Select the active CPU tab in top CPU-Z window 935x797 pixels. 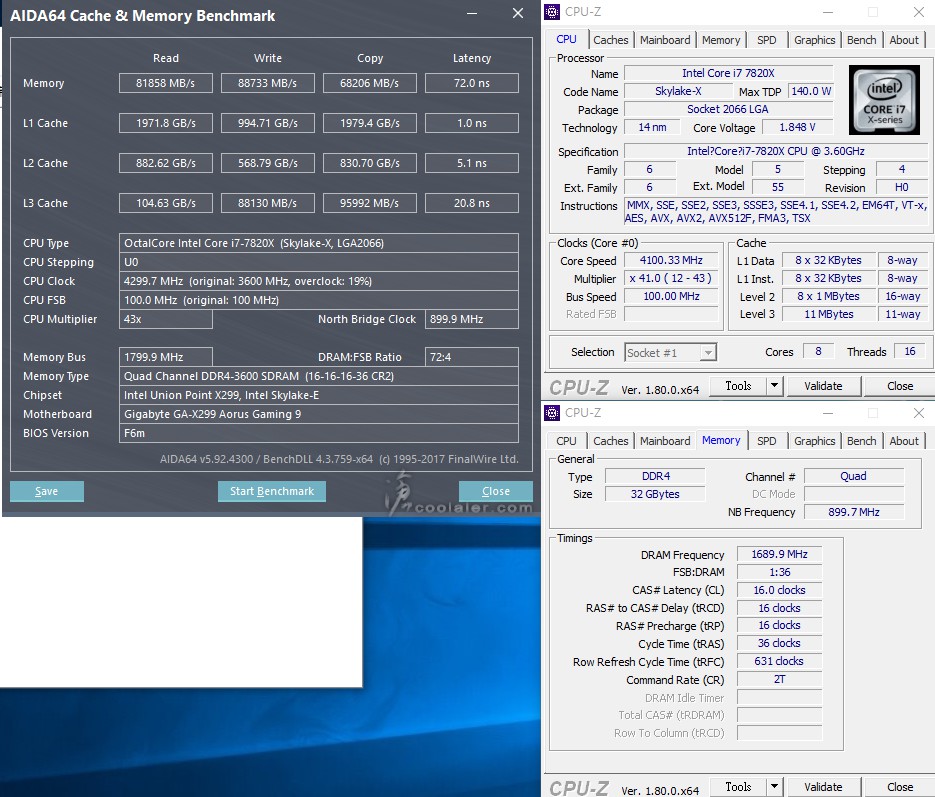[x=566, y=39]
